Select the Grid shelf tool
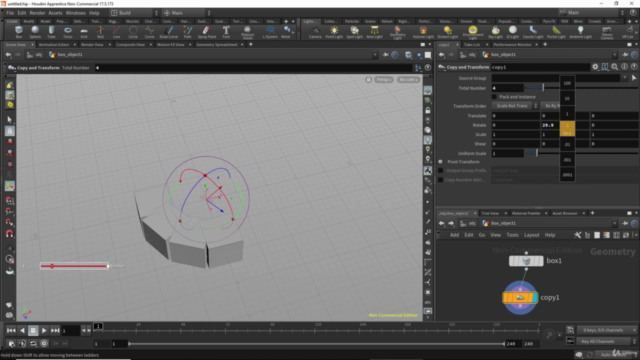Screen dimensions: 640x360 pyautogui.click(x=84, y=32)
